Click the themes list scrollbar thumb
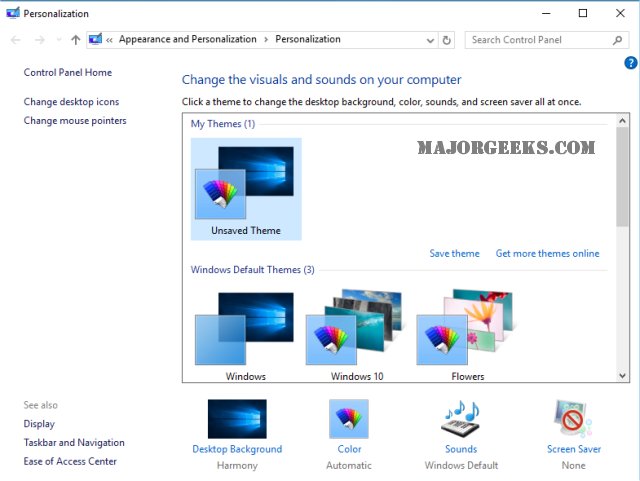Screen dimensions: 640x481 (622, 176)
